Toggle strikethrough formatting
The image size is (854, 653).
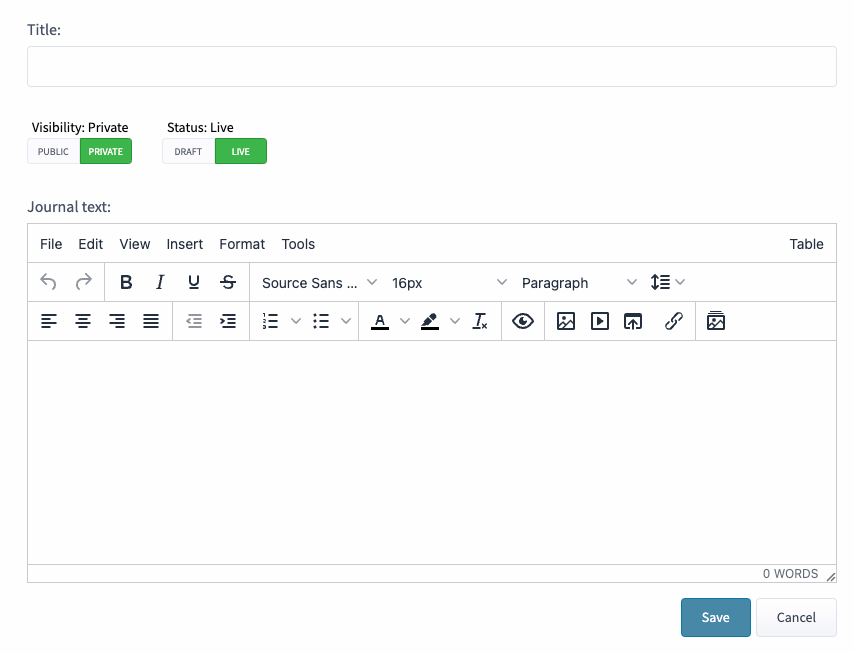pyautogui.click(x=228, y=282)
